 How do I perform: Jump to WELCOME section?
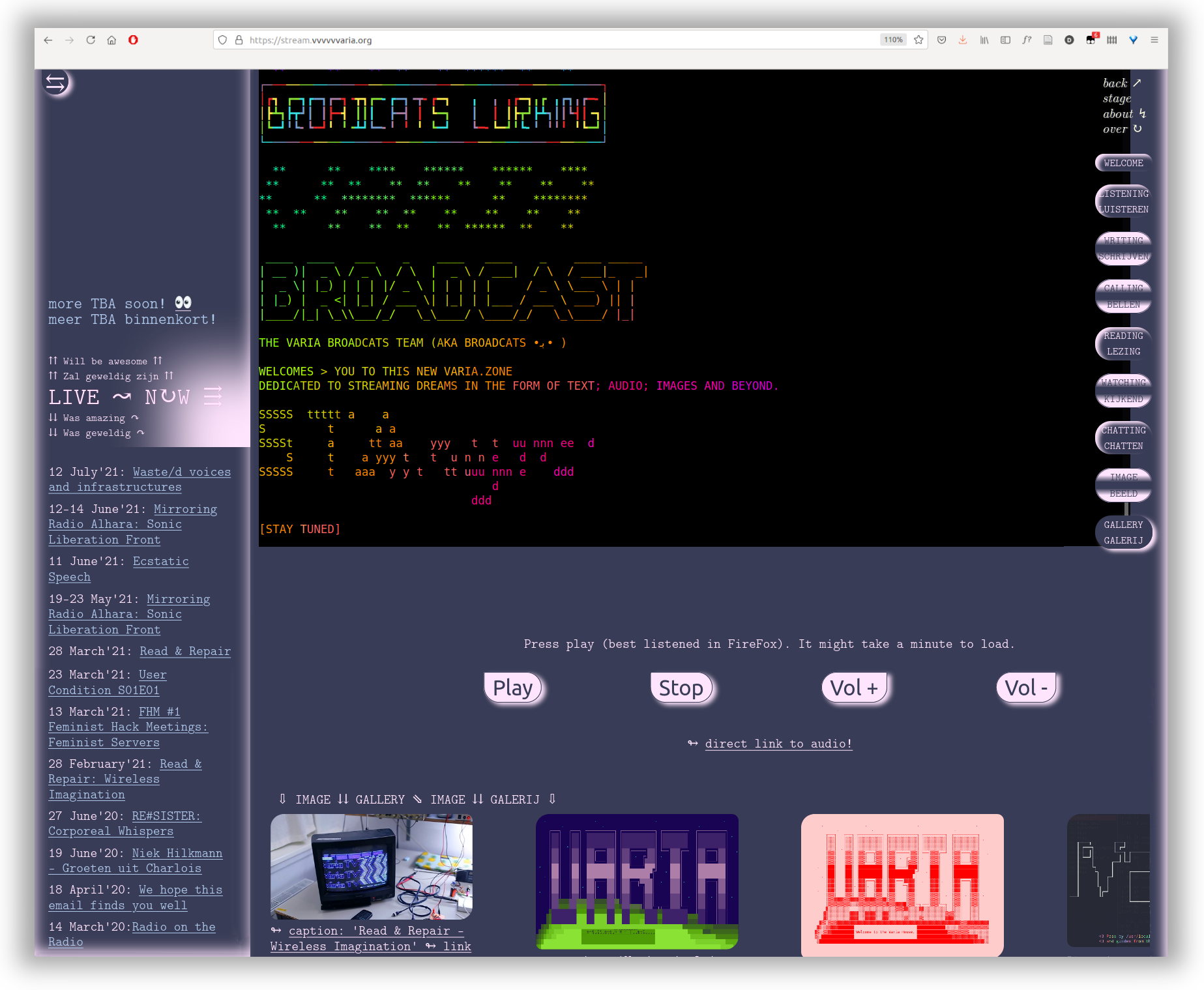(1123, 163)
